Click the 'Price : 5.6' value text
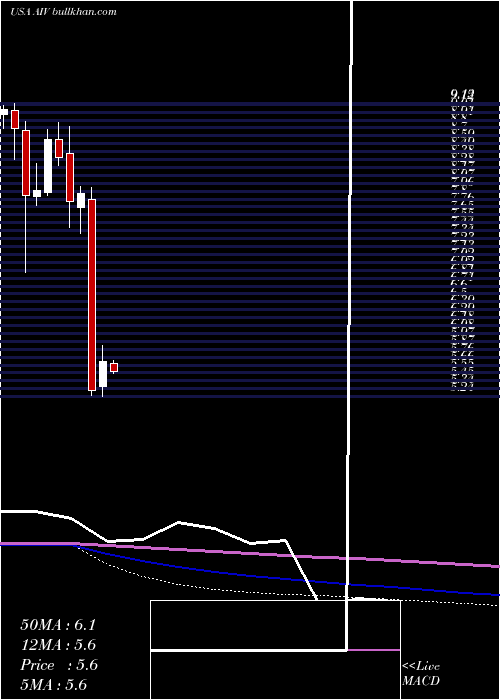The height and width of the screenshot is (700, 500). click(x=59, y=665)
